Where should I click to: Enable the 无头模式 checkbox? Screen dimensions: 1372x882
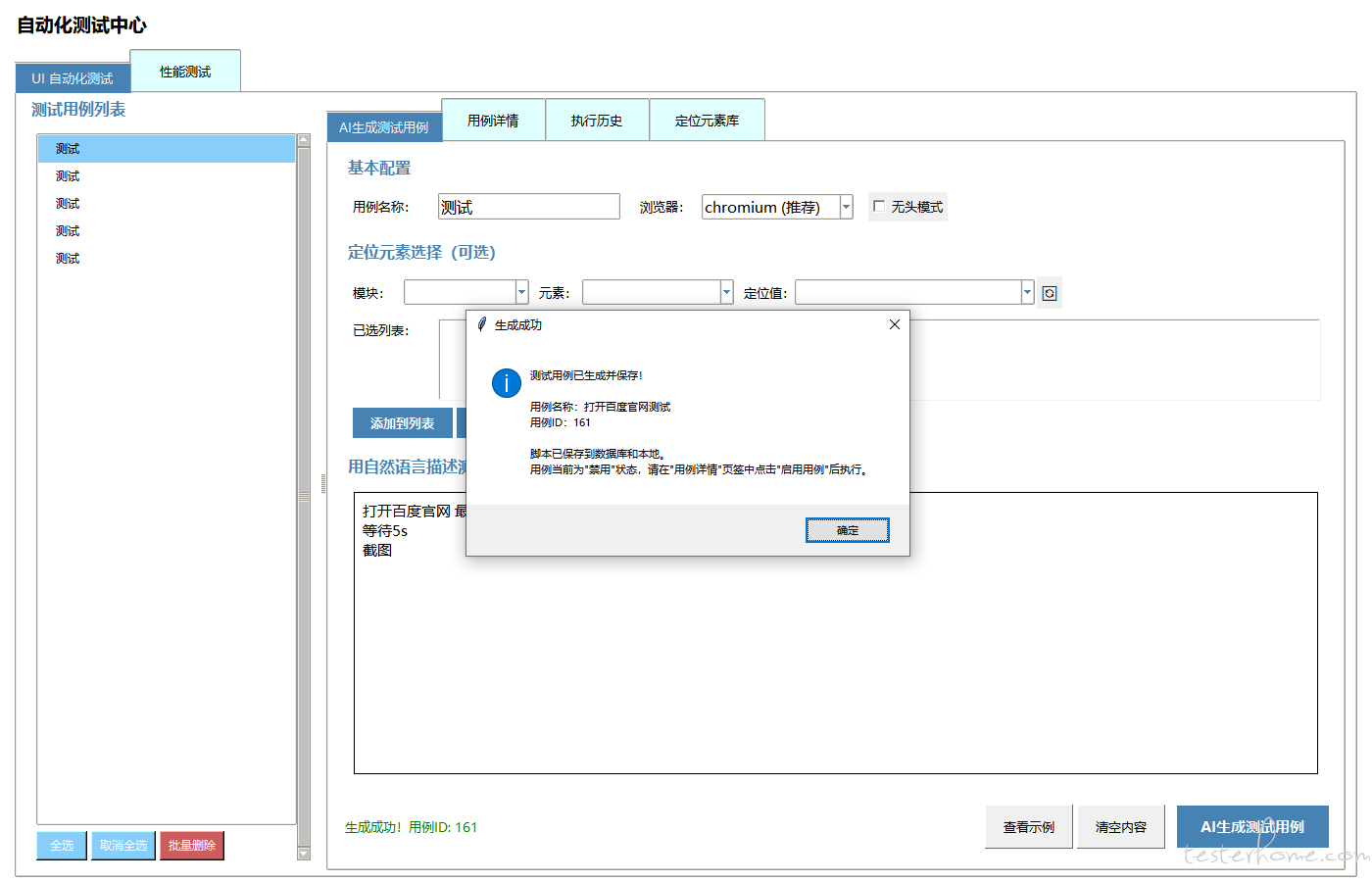coord(879,207)
